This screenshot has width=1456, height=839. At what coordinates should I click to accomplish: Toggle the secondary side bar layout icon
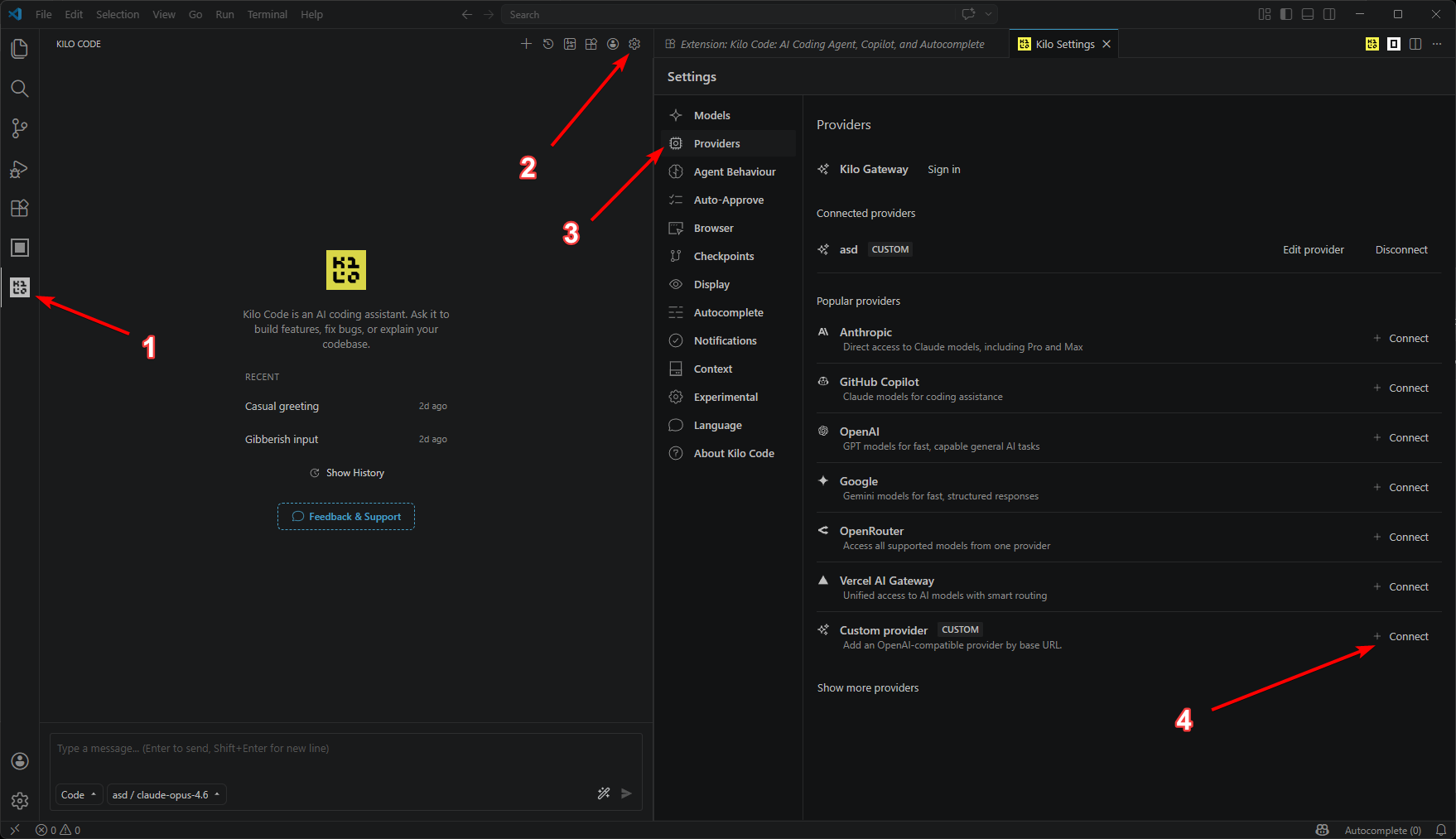tap(1329, 14)
